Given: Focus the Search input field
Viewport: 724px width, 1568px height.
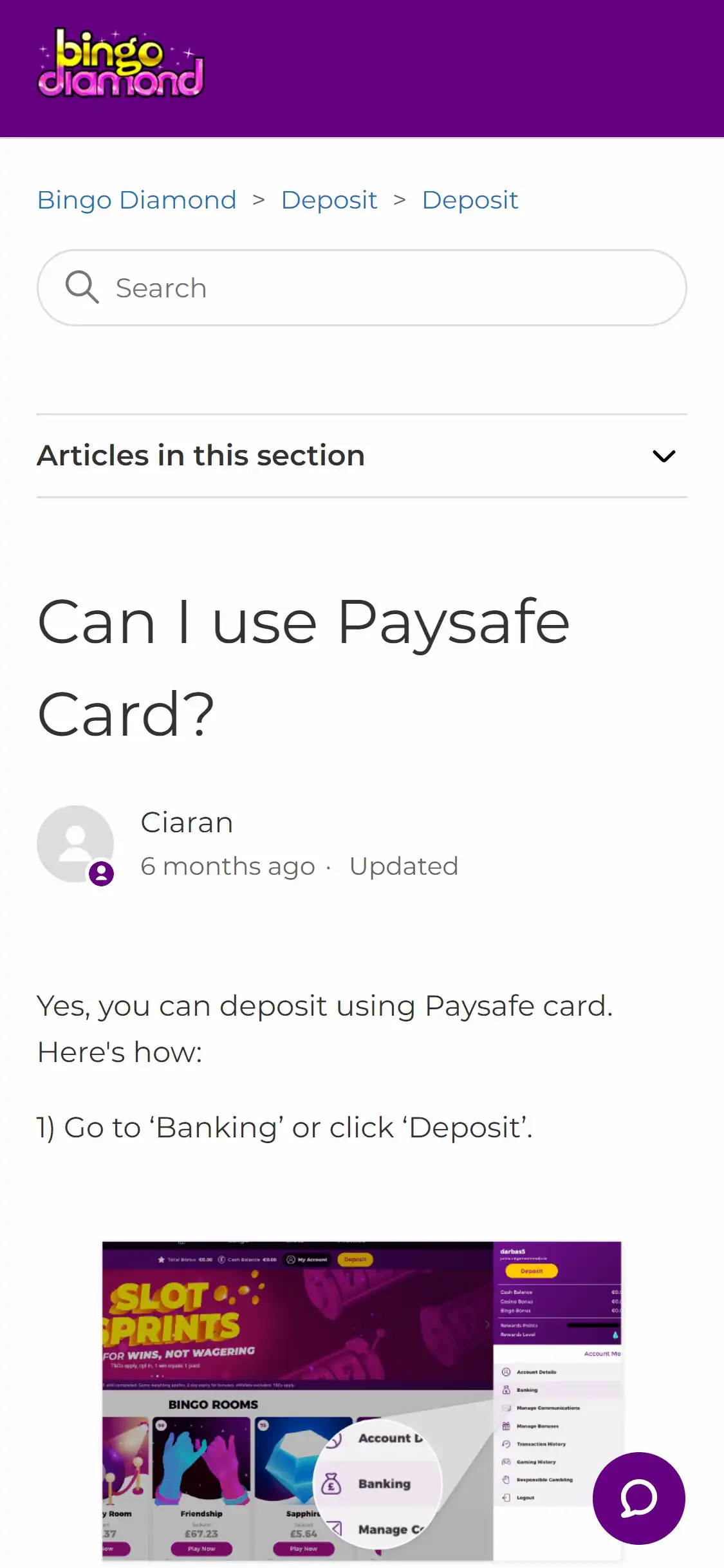Looking at the screenshot, I should click(x=386, y=288).
